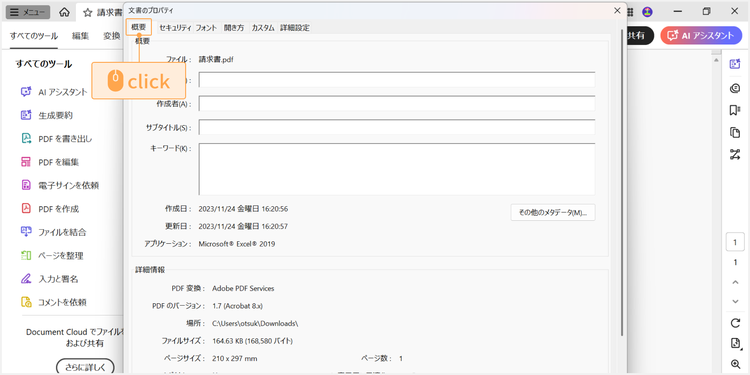Click the キーワード(K) text area
750x375 pixels.
(x=397, y=169)
